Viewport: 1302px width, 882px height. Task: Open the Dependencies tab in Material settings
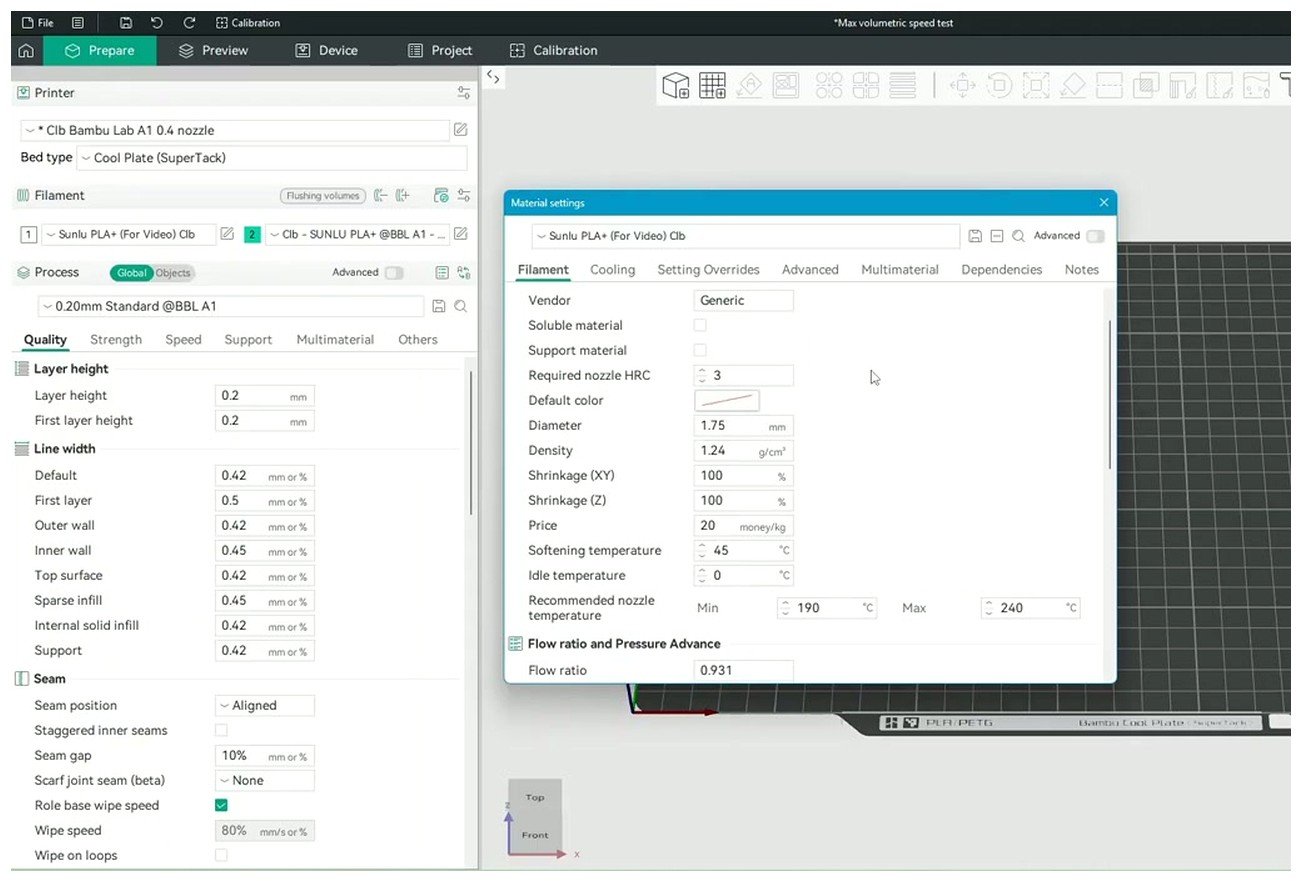pyautogui.click(x=1001, y=270)
